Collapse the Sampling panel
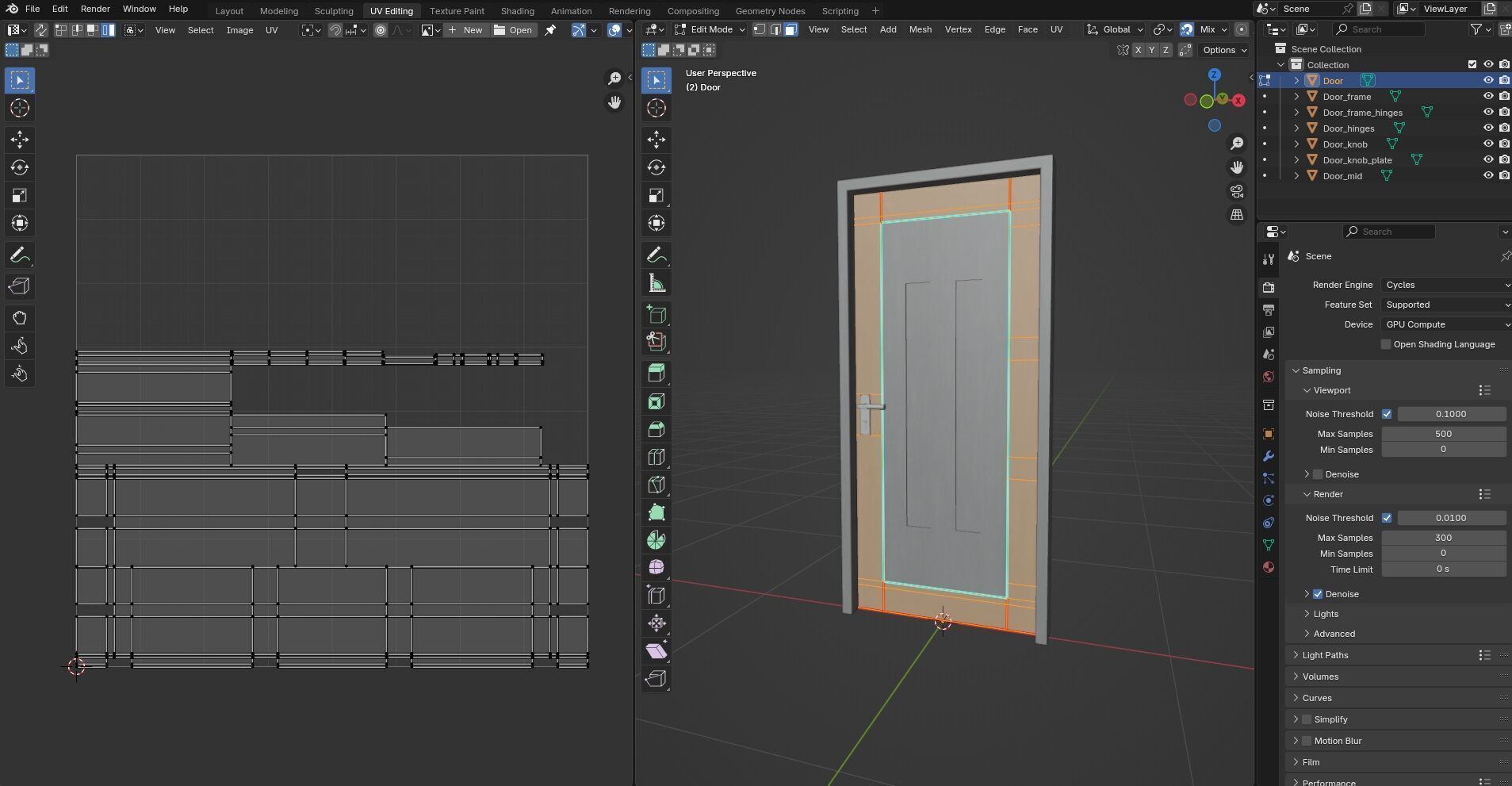The width and height of the screenshot is (1512, 786). coord(1321,370)
